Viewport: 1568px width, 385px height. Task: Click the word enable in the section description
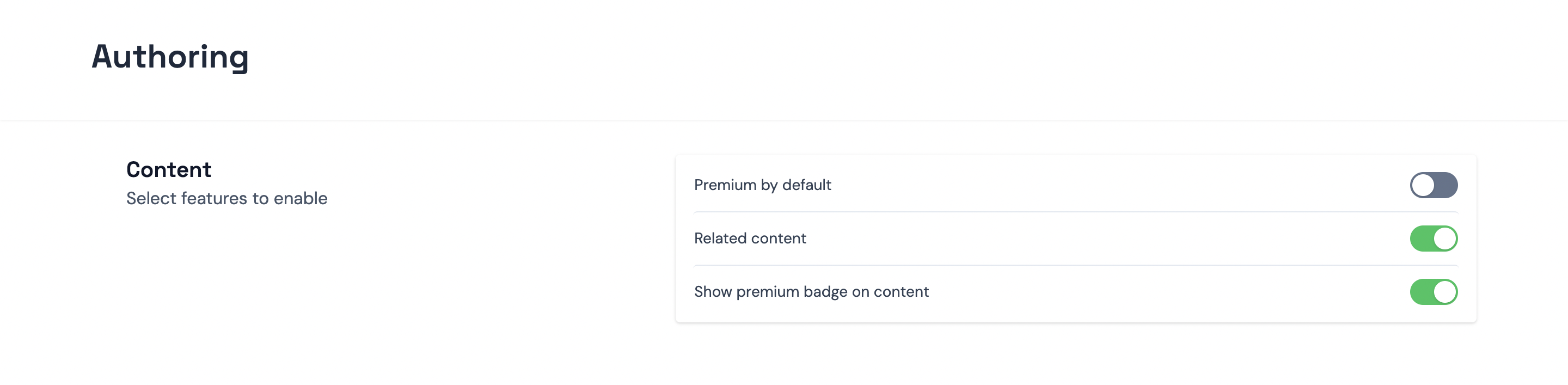click(300, 199)
